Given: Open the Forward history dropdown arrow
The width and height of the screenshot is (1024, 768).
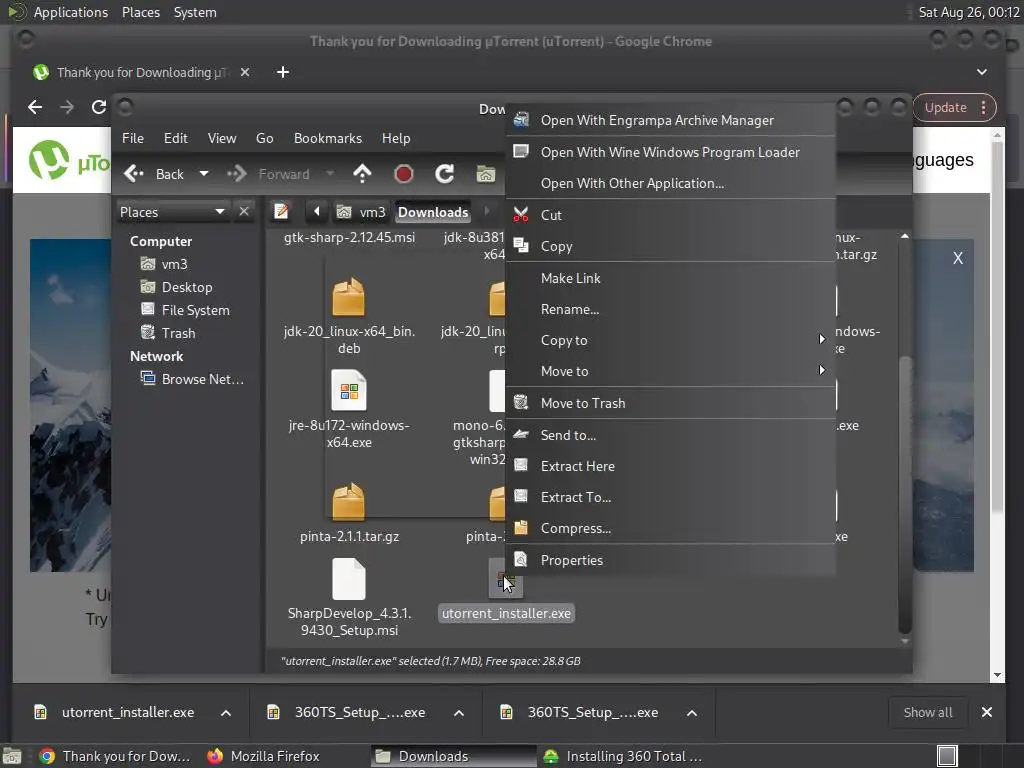Looking at the screenshot, I should coord(330,174).
